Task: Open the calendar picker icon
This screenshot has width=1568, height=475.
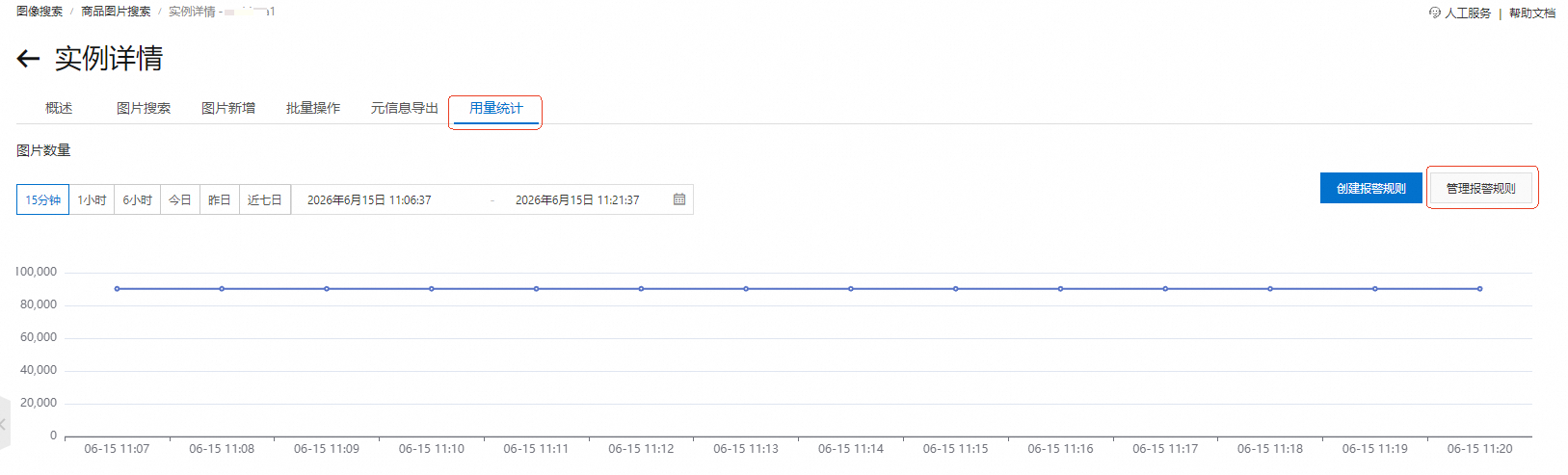Action: point(679,199)
